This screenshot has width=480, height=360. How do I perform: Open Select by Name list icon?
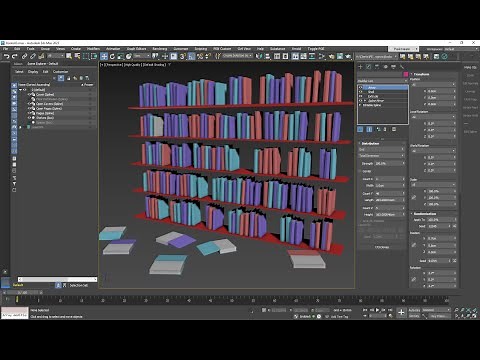[x=77, y=56]
